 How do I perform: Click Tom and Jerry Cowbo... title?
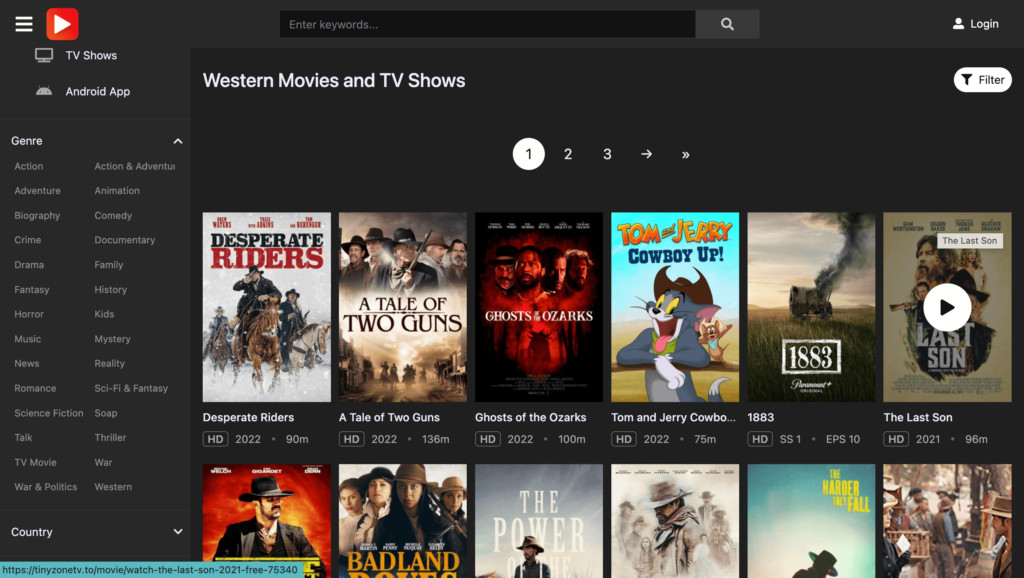pyautogui.click(x=673, y=417)
